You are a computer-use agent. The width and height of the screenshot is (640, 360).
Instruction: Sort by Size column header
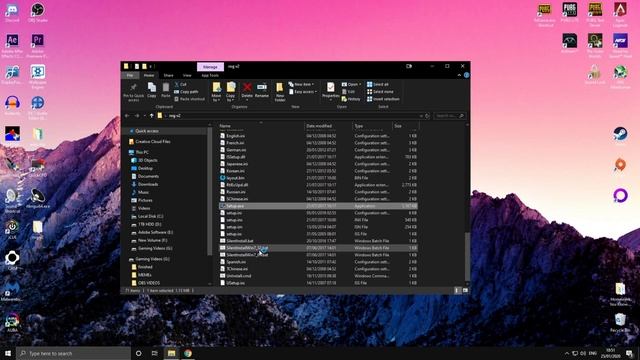(x=405, y=126)
